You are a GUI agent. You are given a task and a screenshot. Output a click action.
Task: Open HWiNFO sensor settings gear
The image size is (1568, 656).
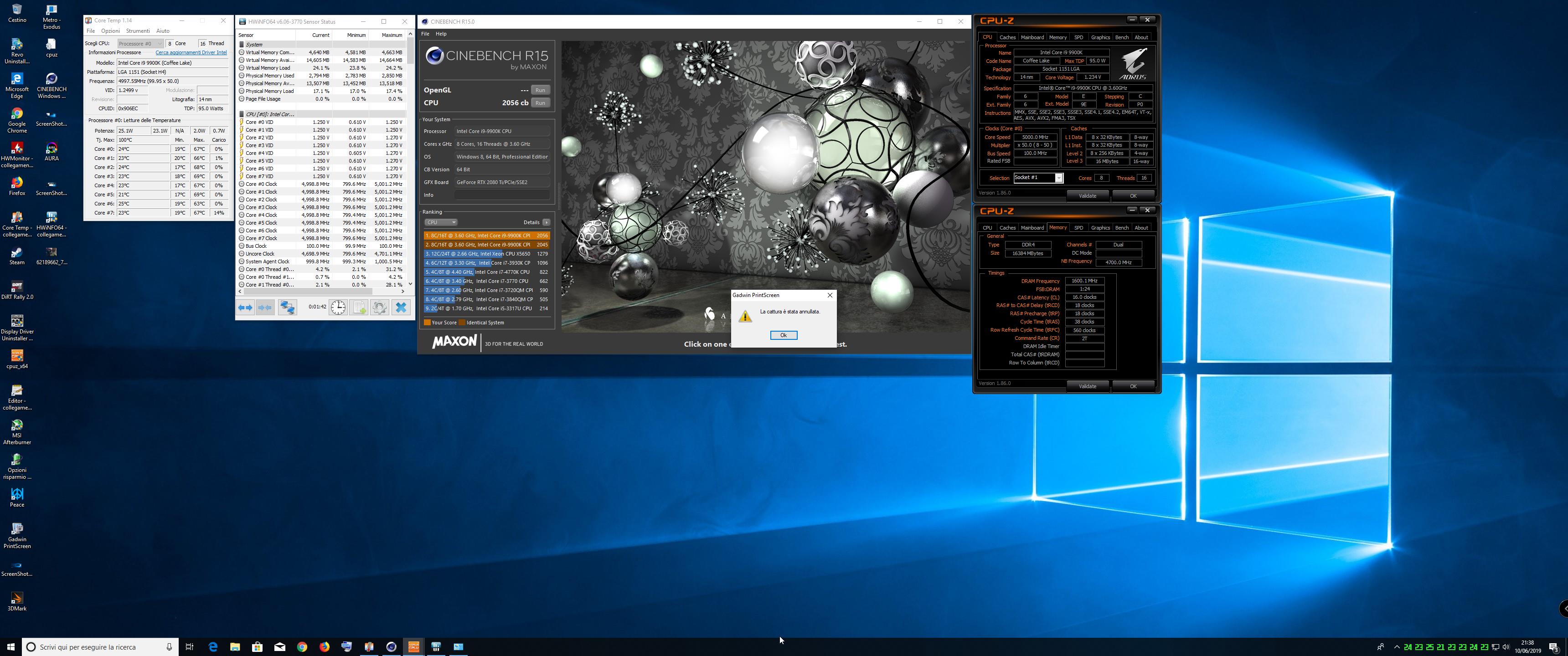(380, 307)
